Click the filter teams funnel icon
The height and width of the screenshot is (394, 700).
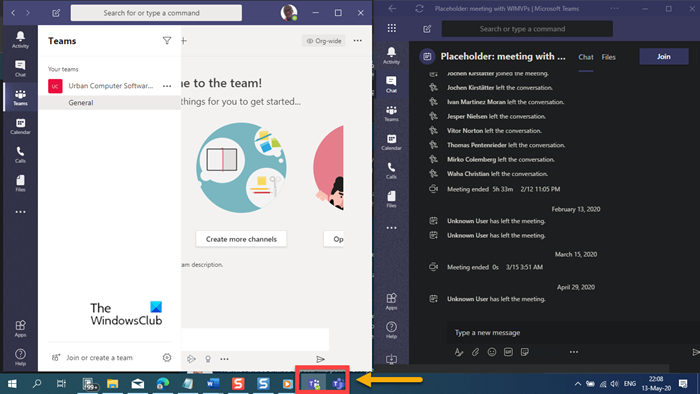(167, 41)
